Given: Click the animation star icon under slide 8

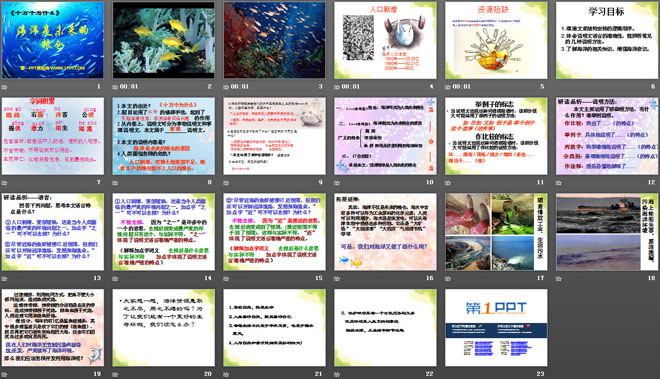Looking at the screenshot, I should click(115, 183).
